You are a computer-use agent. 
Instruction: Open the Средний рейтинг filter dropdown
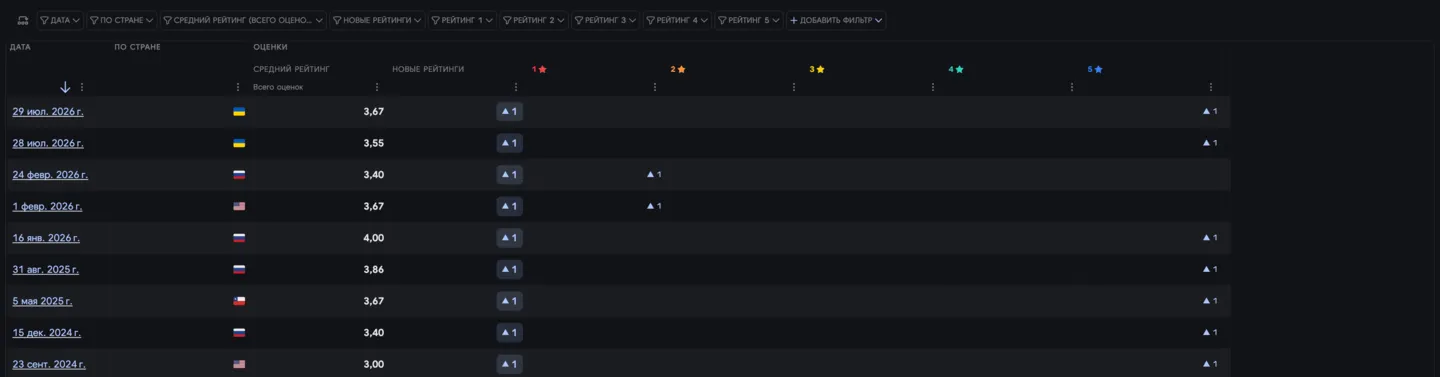coord(244,20)
